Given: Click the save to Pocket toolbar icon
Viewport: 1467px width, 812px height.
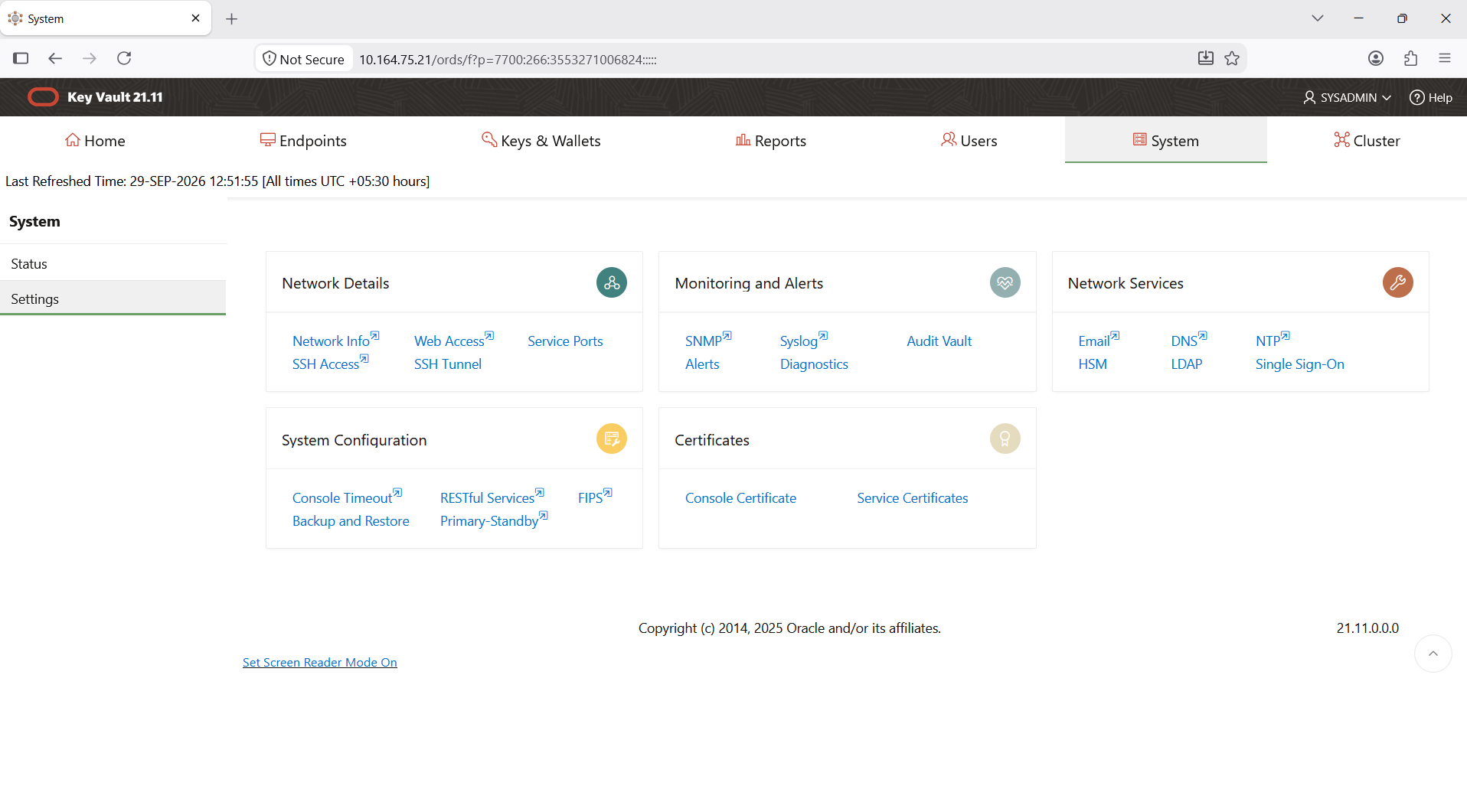Looking at the screenshot, I should 1206,58.
